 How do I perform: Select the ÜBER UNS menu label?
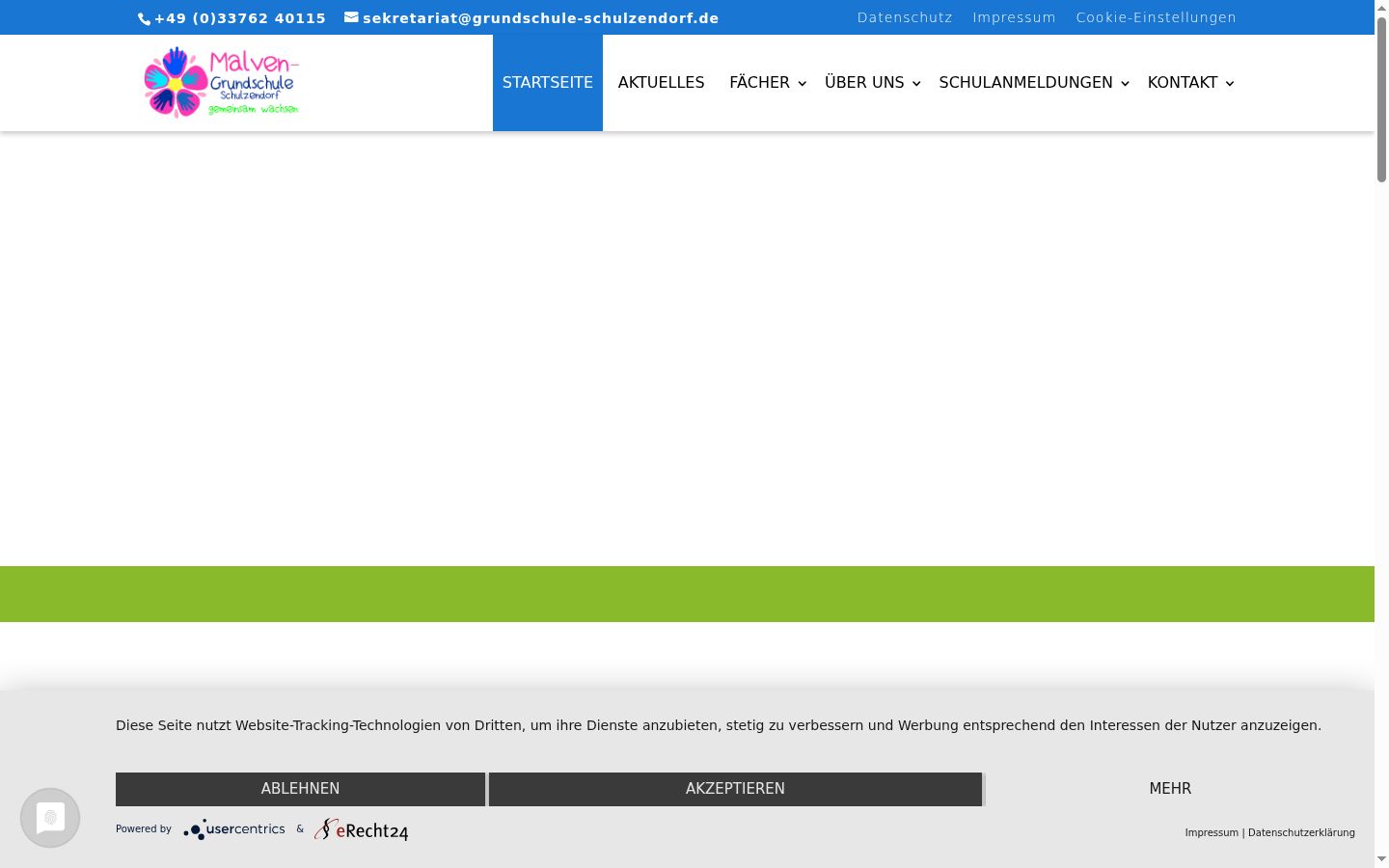coord(864,83)
